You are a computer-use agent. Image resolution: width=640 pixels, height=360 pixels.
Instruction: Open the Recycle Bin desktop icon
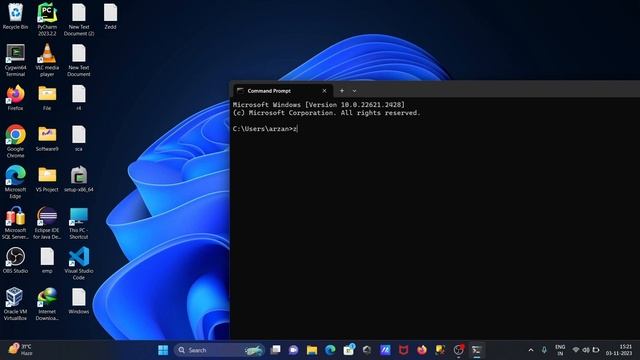point(16,16)
